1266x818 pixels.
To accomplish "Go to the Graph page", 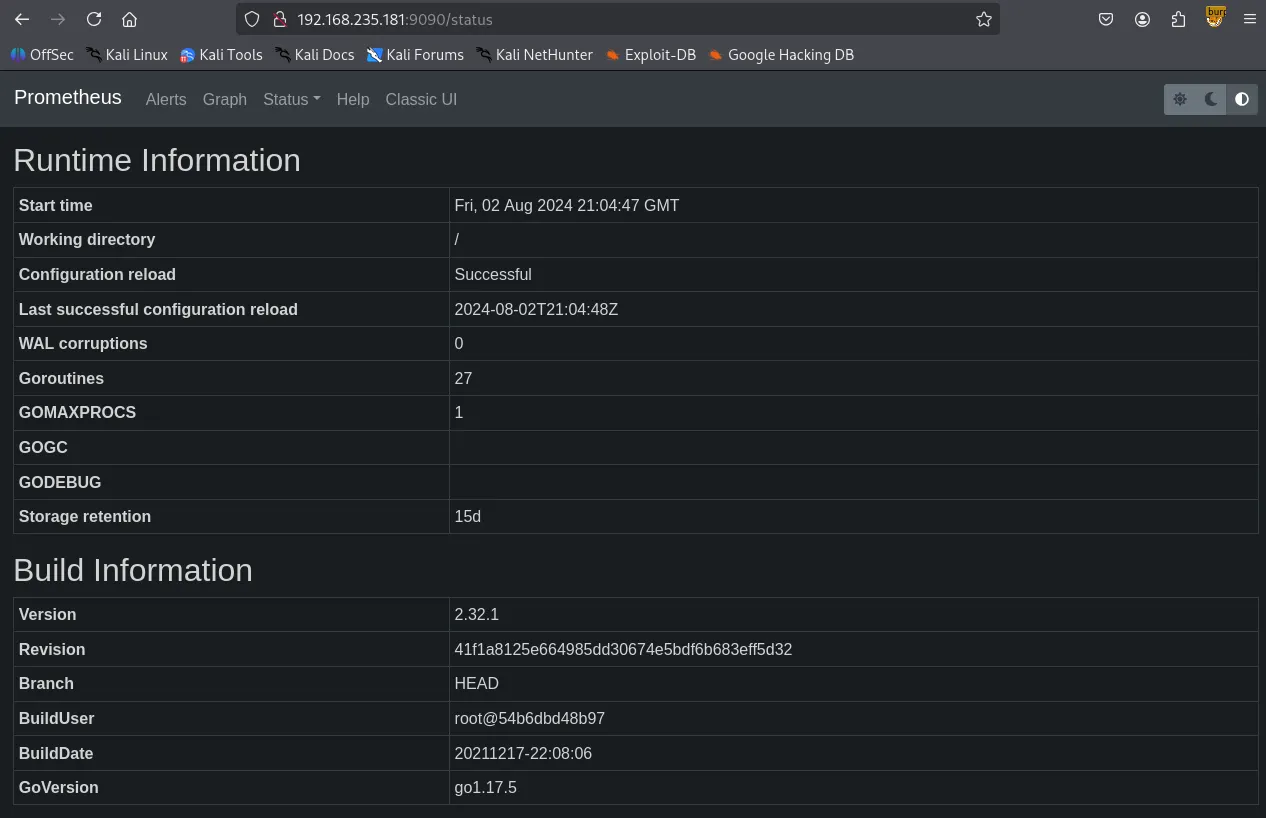I will tap(224, 99).
